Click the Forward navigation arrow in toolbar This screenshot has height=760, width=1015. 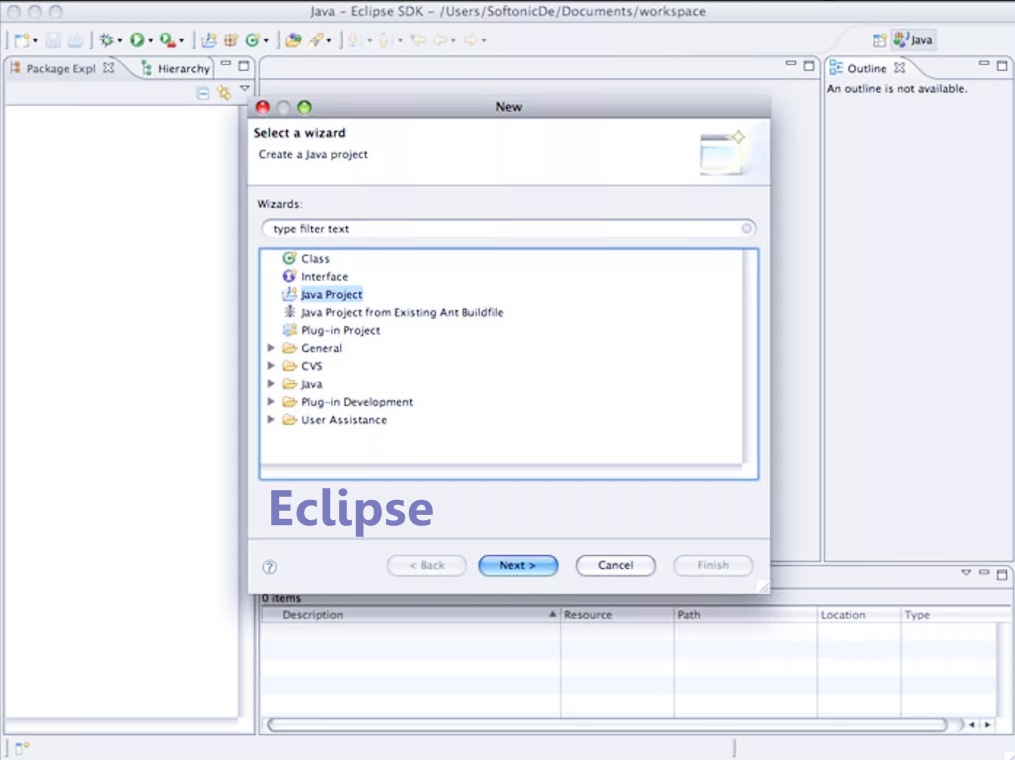click(471, 40)
